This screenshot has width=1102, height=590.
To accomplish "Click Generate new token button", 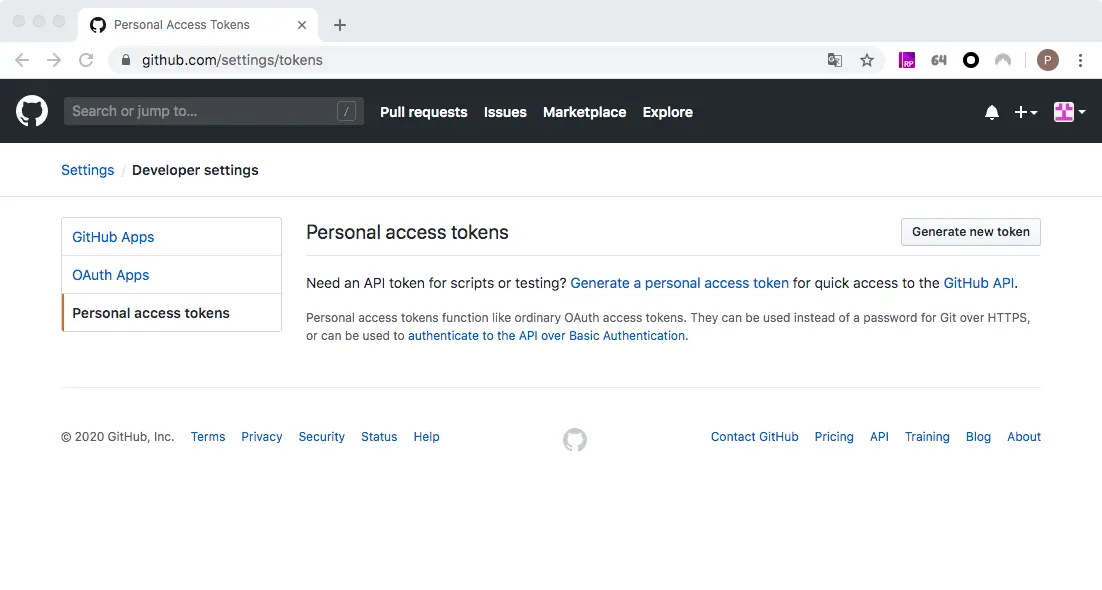I will (x=971, y=232).
